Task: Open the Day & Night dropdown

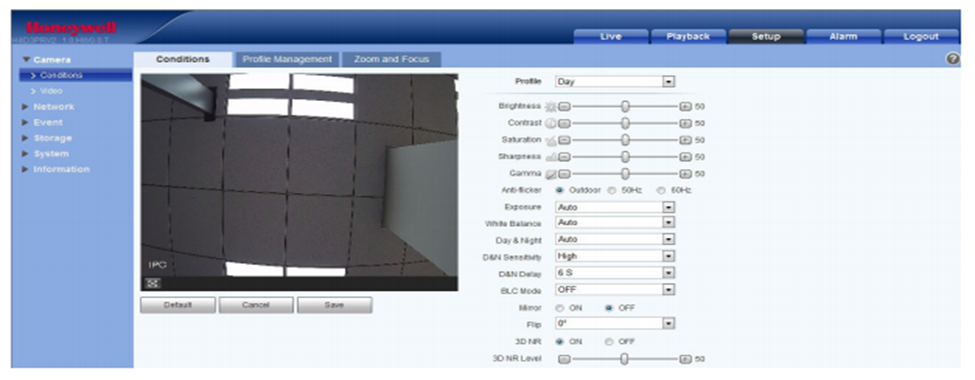Action: pos(614,239)
